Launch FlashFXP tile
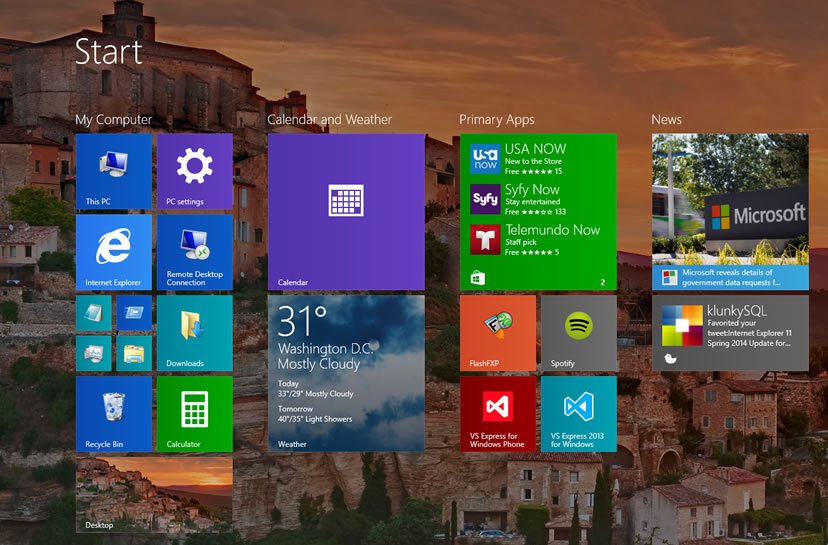 pos(497,333)
